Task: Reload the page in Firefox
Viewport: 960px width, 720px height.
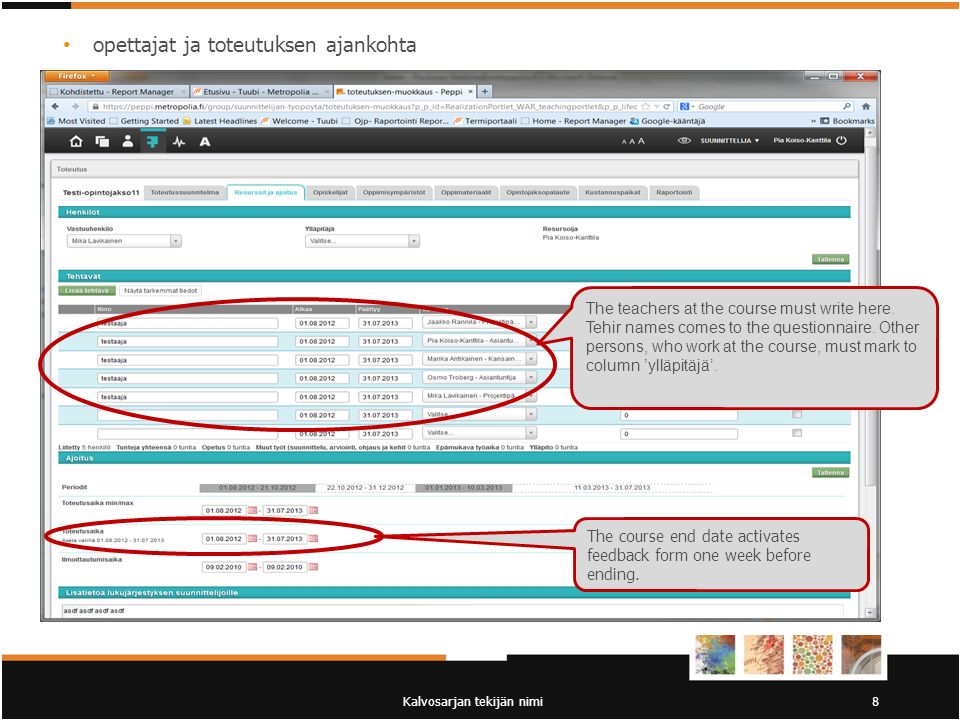Action: [666, 107]
